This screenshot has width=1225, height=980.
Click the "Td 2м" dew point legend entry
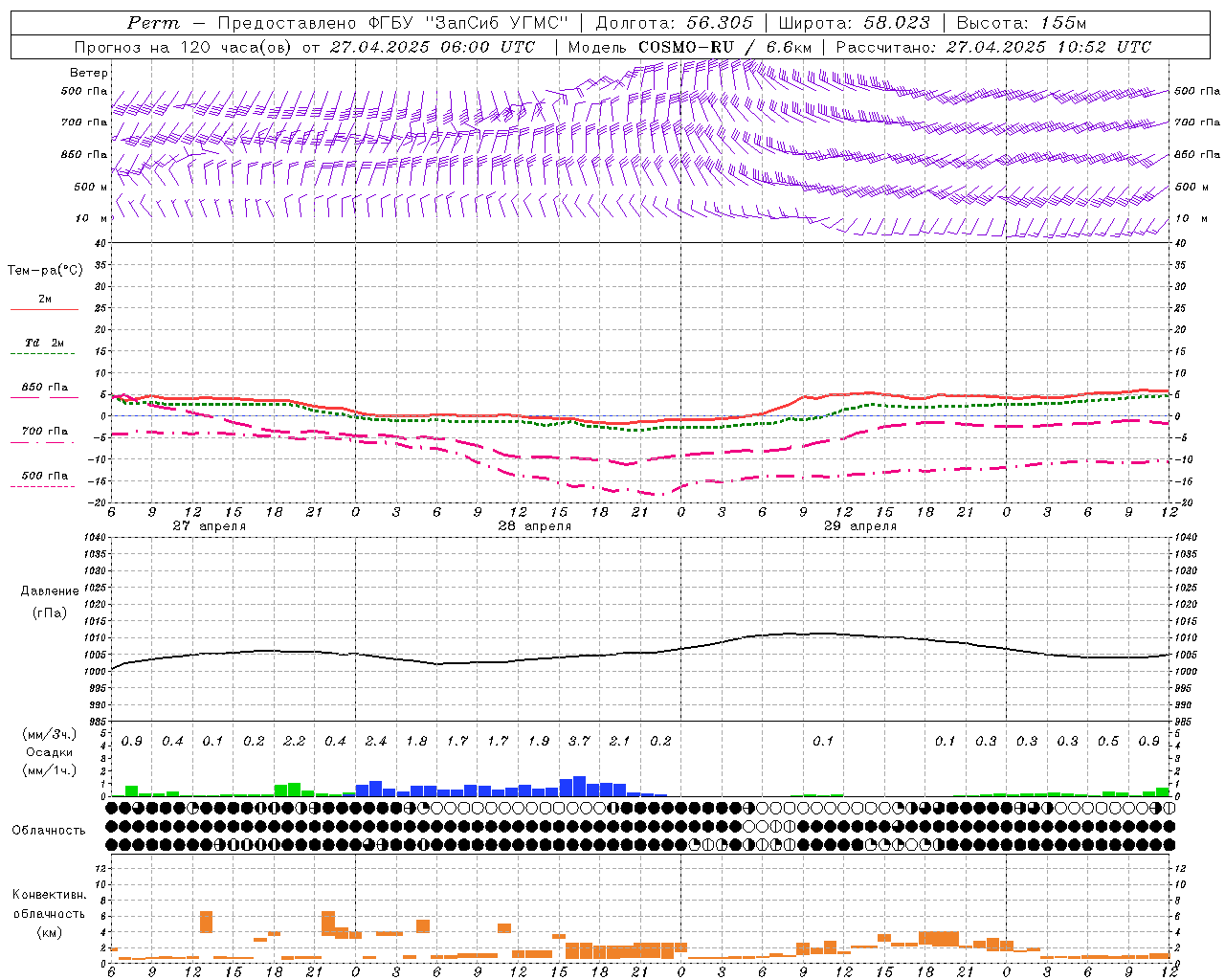tap(45, 343)
